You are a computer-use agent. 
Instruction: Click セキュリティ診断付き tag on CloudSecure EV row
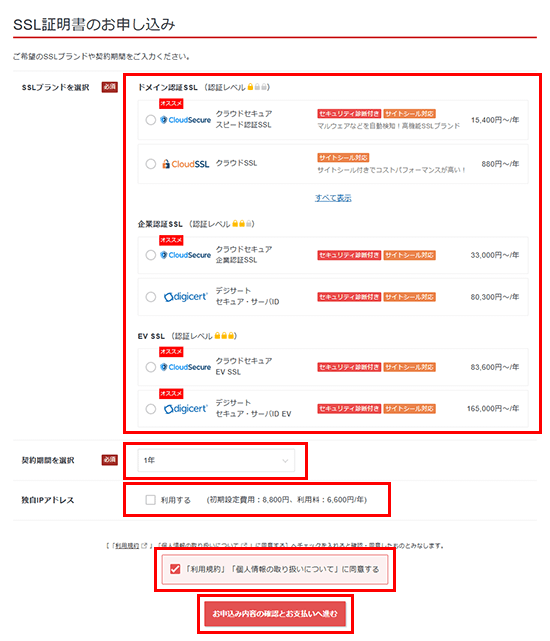[349, 367]
